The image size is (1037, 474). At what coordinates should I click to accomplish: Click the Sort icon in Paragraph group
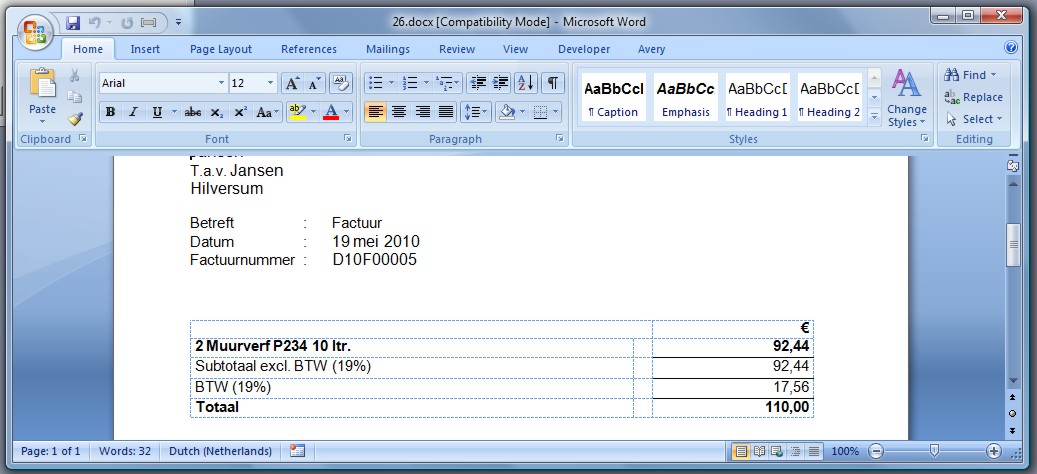(527, 83)
